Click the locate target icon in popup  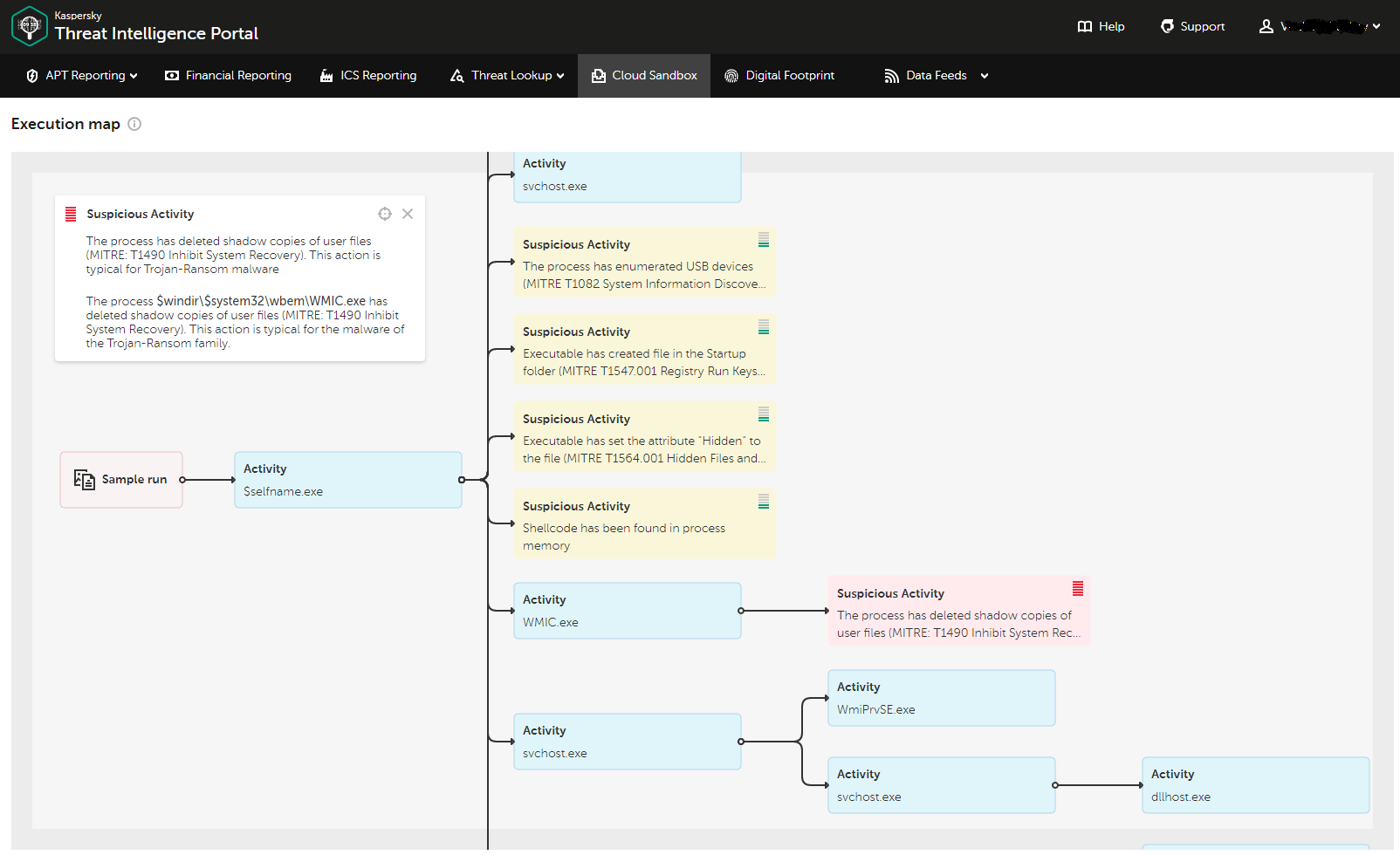click(x=385, y=214)
